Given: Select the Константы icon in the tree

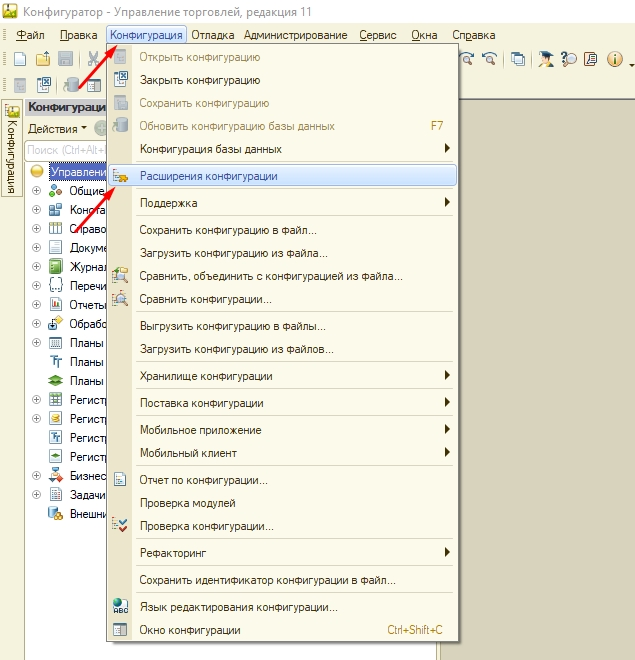Looking at the screenshot, I should 56,210.
